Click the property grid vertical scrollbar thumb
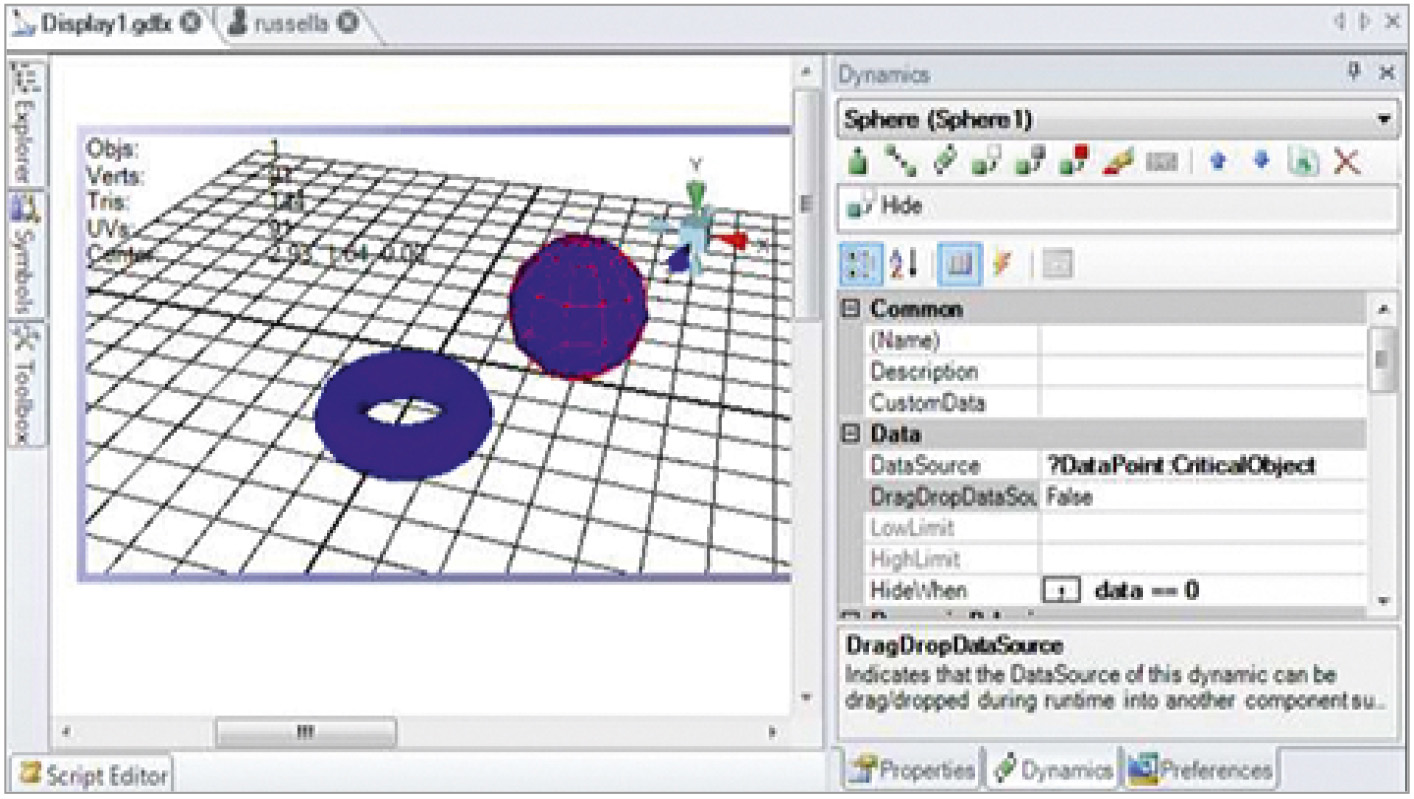This screenshot has height=799, width=1414. 1384,358
